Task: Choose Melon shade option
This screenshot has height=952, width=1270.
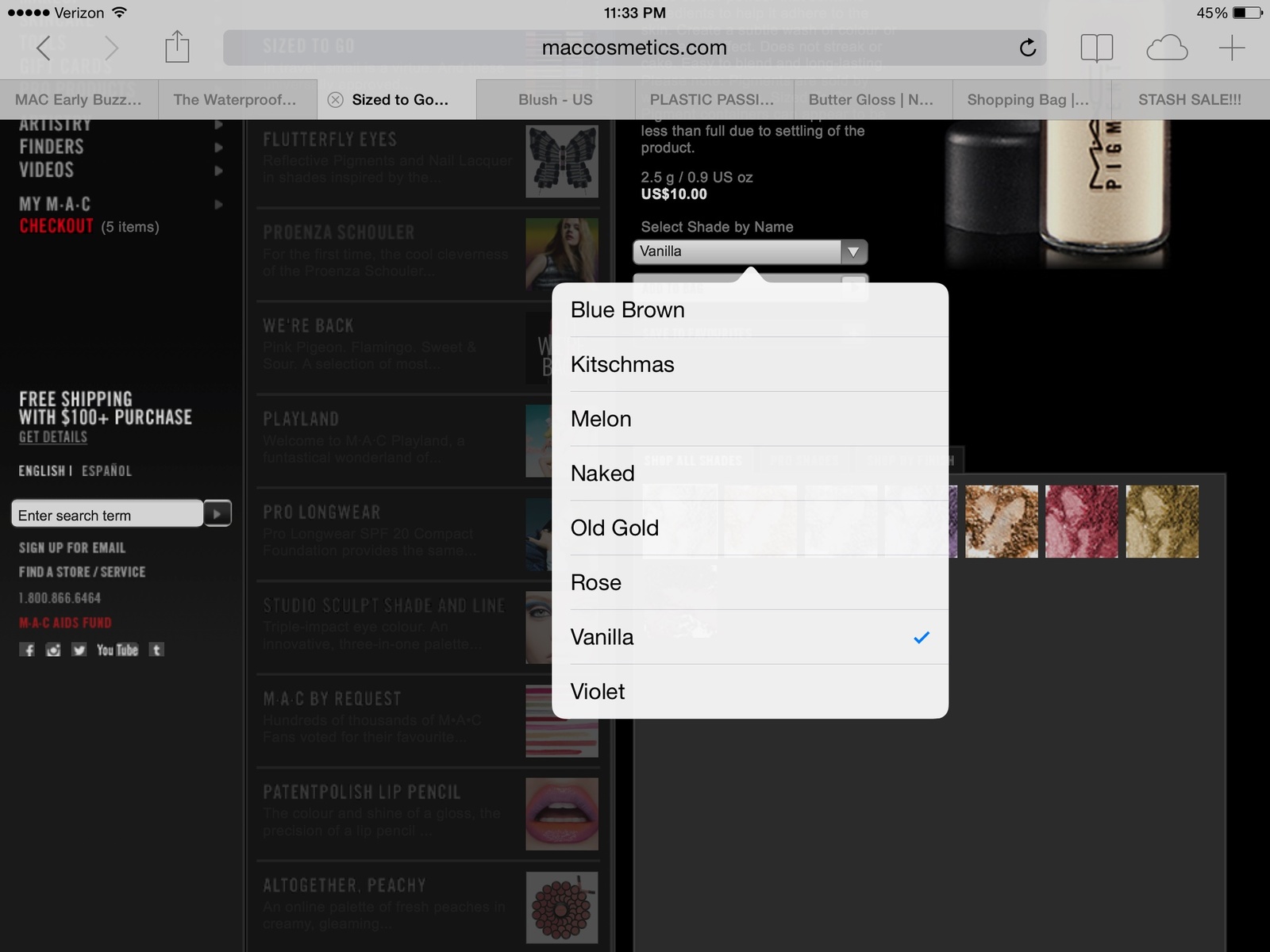Action: tap(750, 419)
